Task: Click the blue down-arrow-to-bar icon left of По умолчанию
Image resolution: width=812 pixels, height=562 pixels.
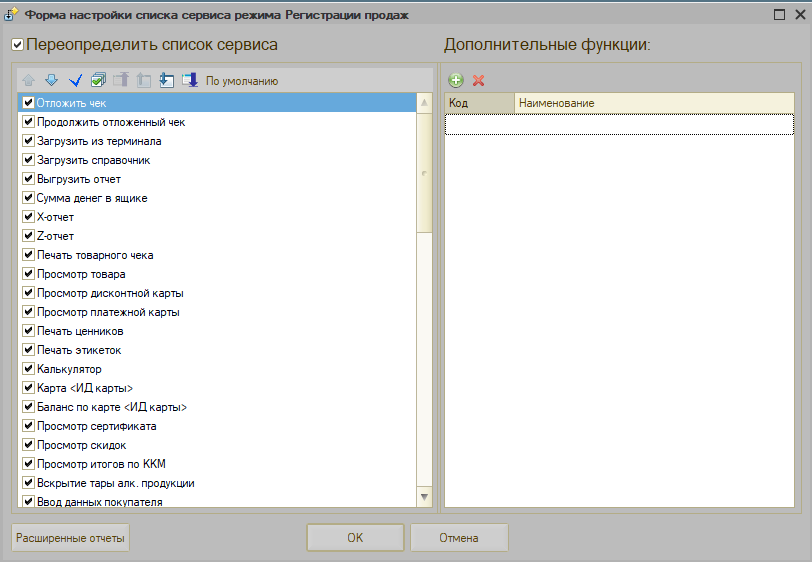Action: (190, 80)
